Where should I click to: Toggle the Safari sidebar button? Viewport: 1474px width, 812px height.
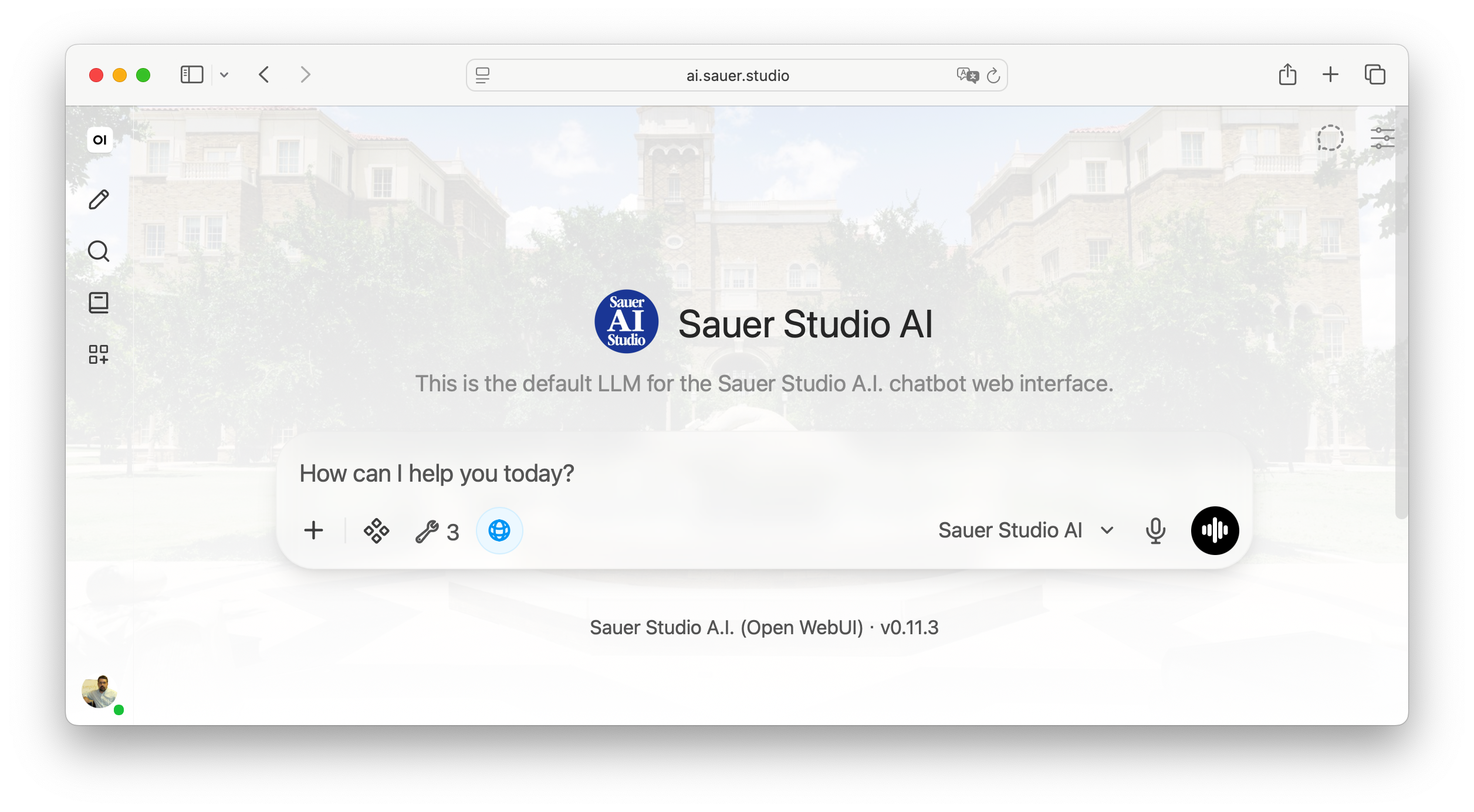click(192, 75)
